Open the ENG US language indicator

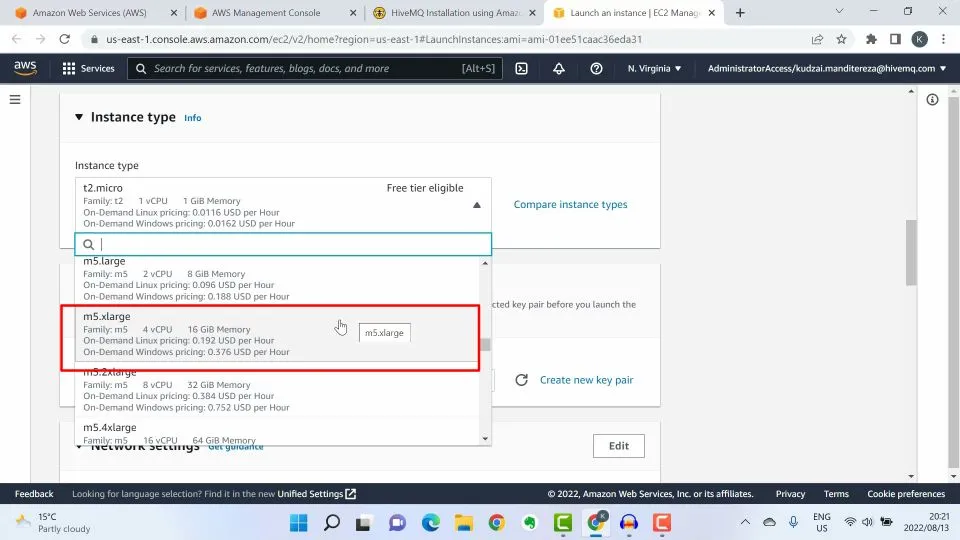(822, 522)
